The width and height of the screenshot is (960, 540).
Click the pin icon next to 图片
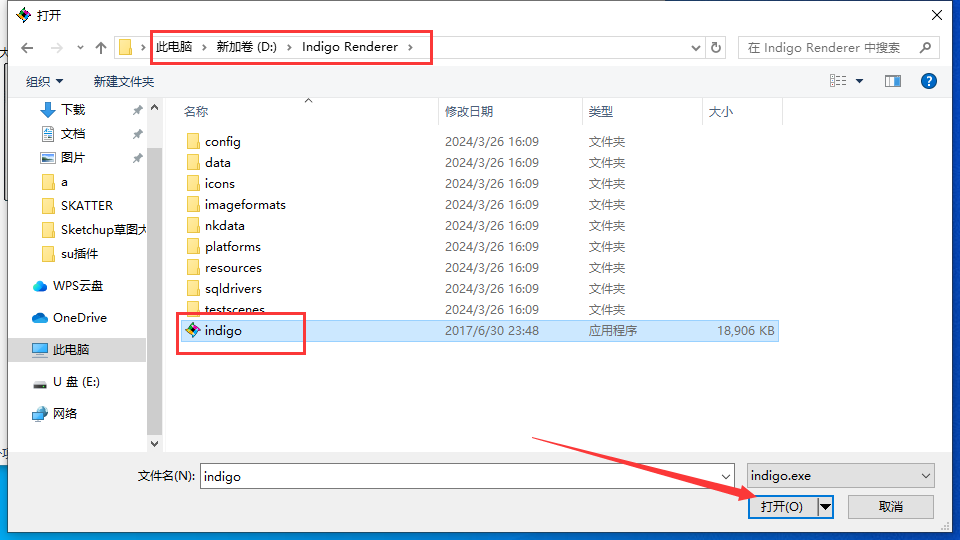point(138,158)
